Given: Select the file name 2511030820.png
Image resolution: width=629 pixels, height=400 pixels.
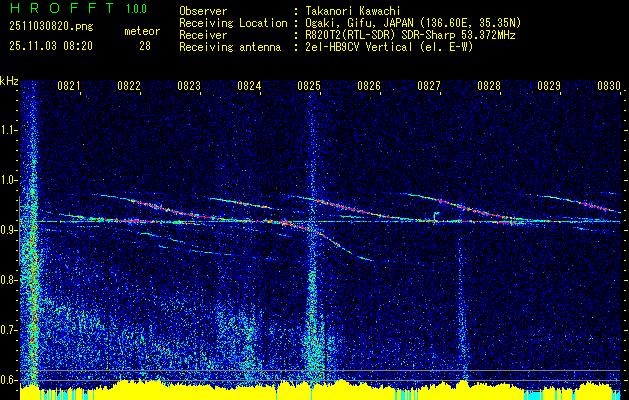Looking at the screenshot, I should 51,27.
